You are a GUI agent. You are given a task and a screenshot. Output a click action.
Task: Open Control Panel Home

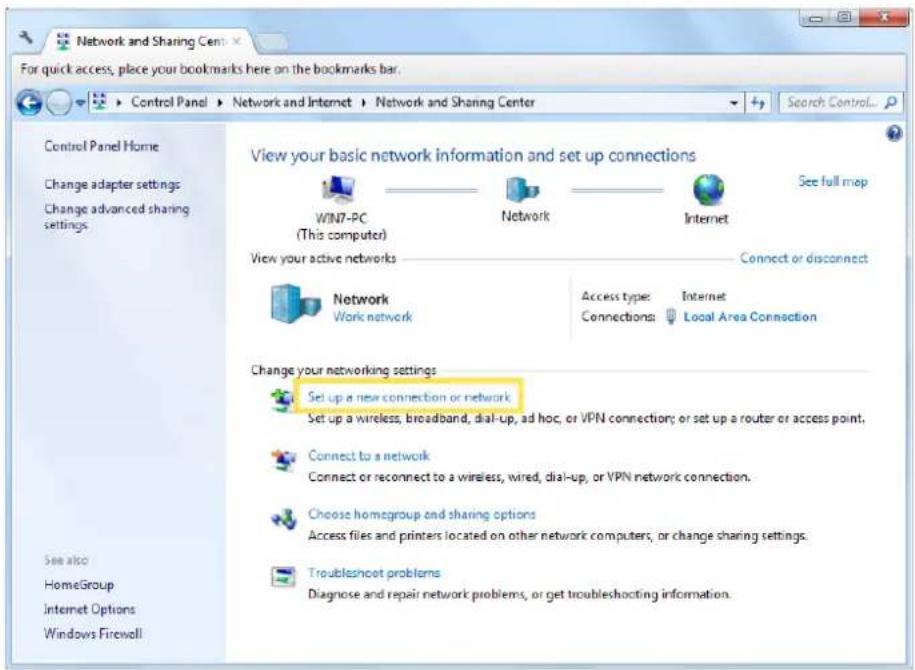pyautogui.click(x=102, y=146)
